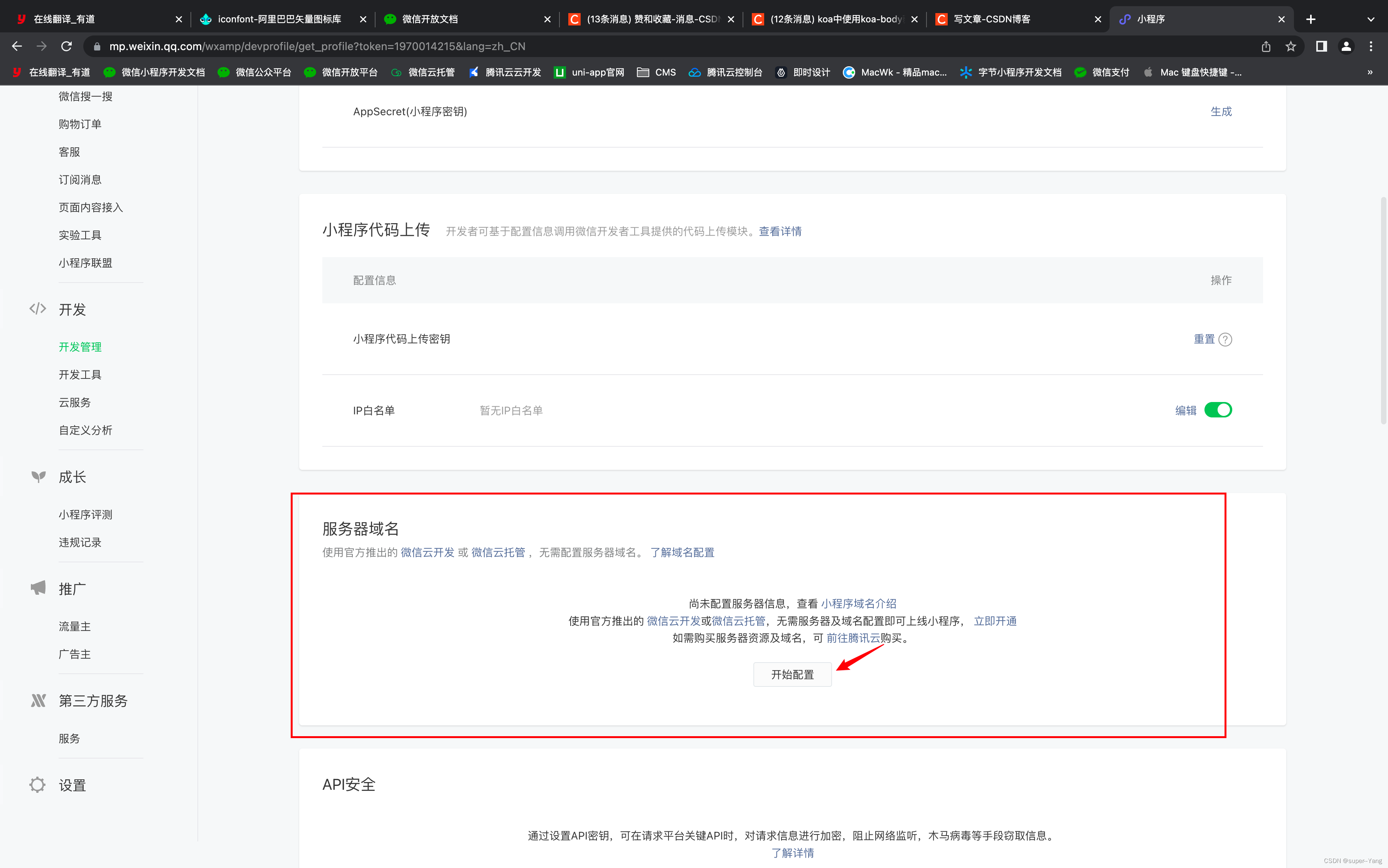Open a new tab with the plus icon
The height and width of the screenshot is (868, 1388).
1311,19
